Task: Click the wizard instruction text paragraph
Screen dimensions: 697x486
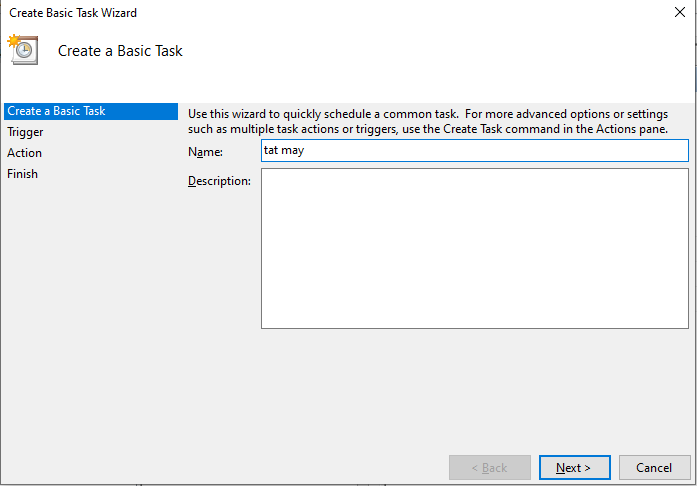Action: tap(428, 121)
